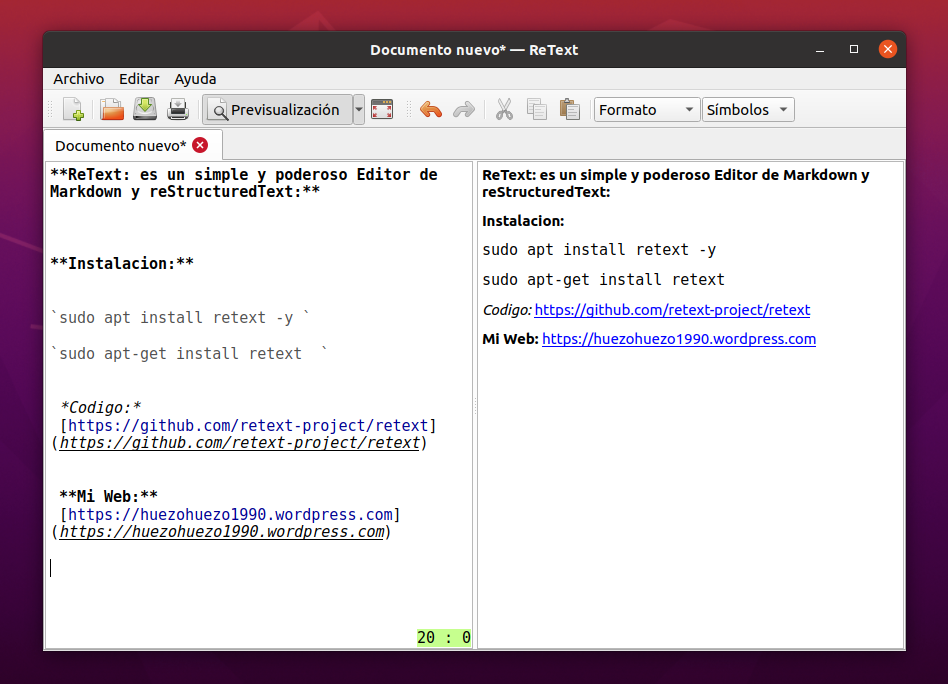Click the `sudo apt-get install retext` editor line
The image size is (948, 684).
[189, 353]
